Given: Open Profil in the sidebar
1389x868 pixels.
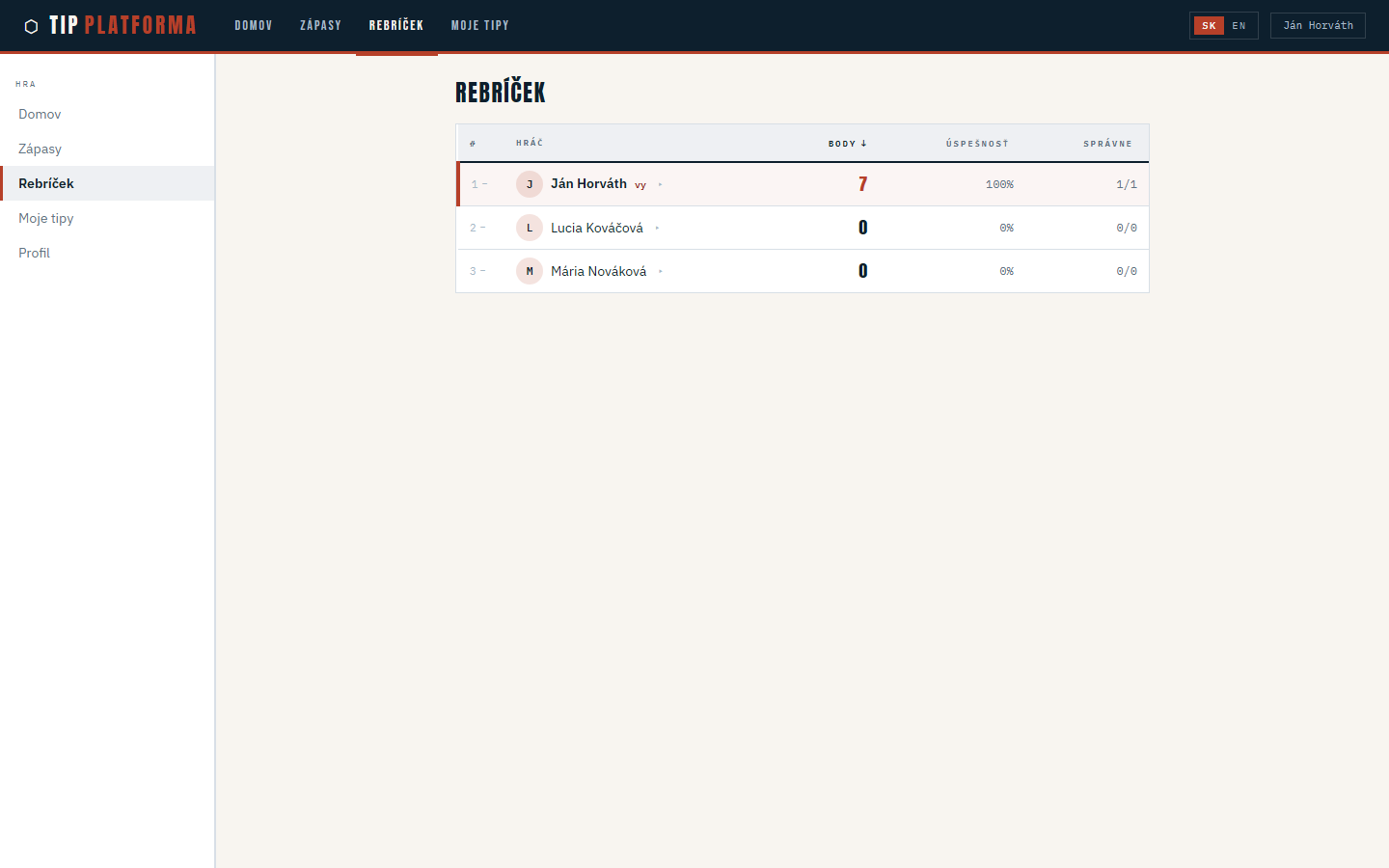Looking at the screenshot, I should point(35,253).
